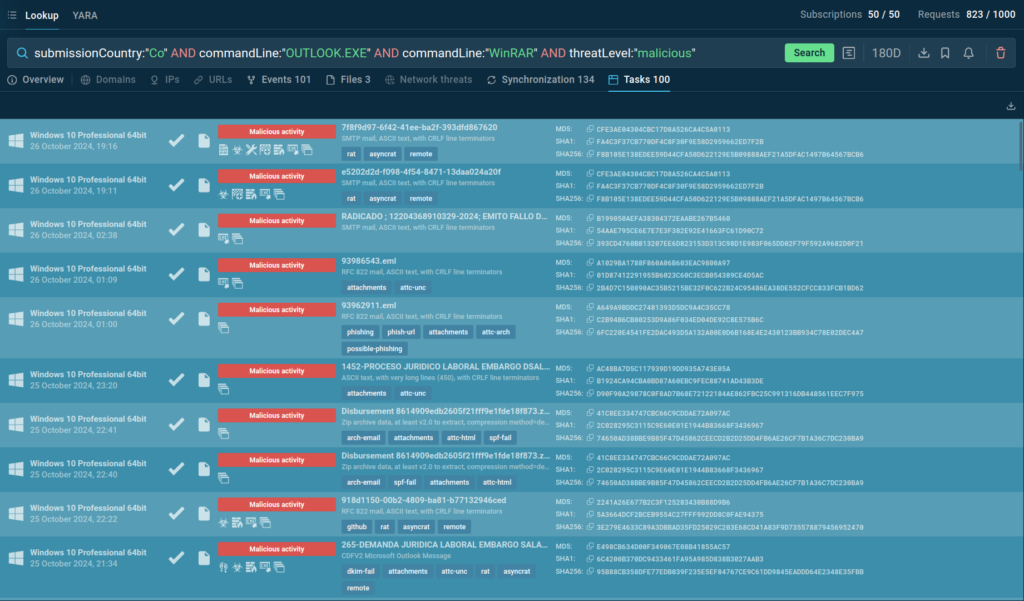
Task: Toggle the checkmark on 93962911.eml row
Action: pyautogui.click(x=176, y=317)
